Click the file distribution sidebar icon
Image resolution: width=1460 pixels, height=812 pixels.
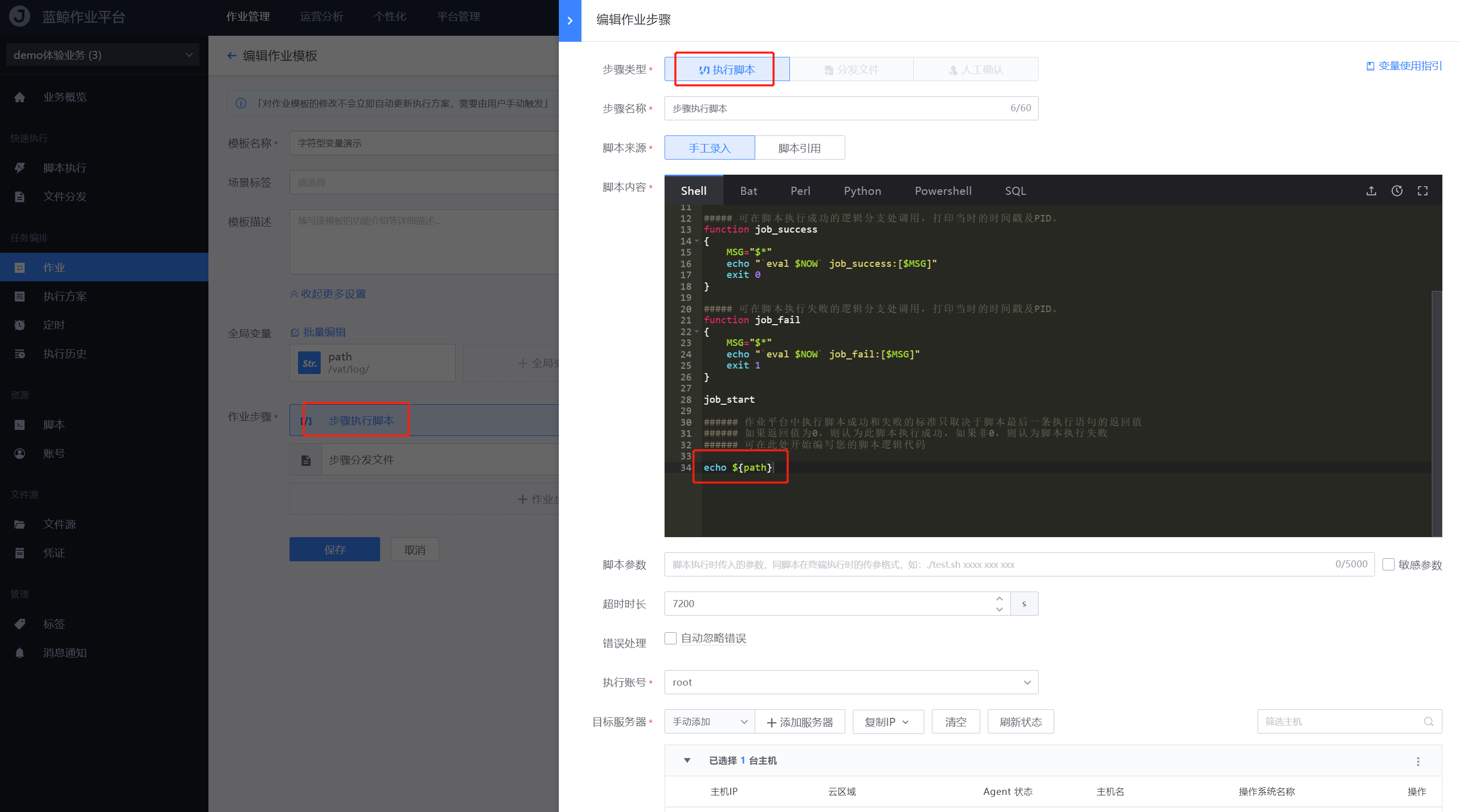coord(20,197)
